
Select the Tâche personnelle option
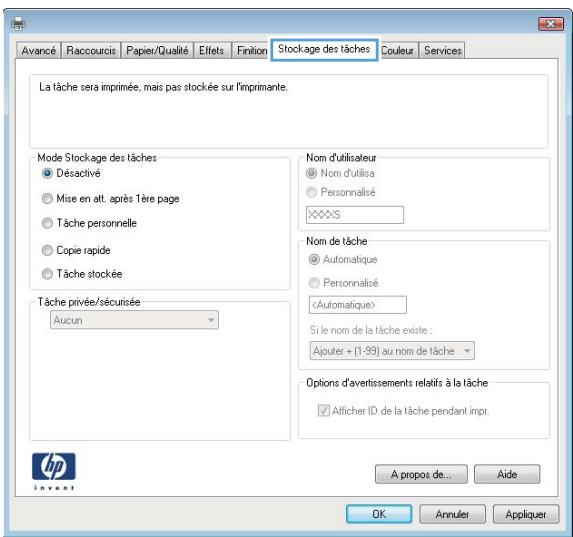(x=90, y=223)
